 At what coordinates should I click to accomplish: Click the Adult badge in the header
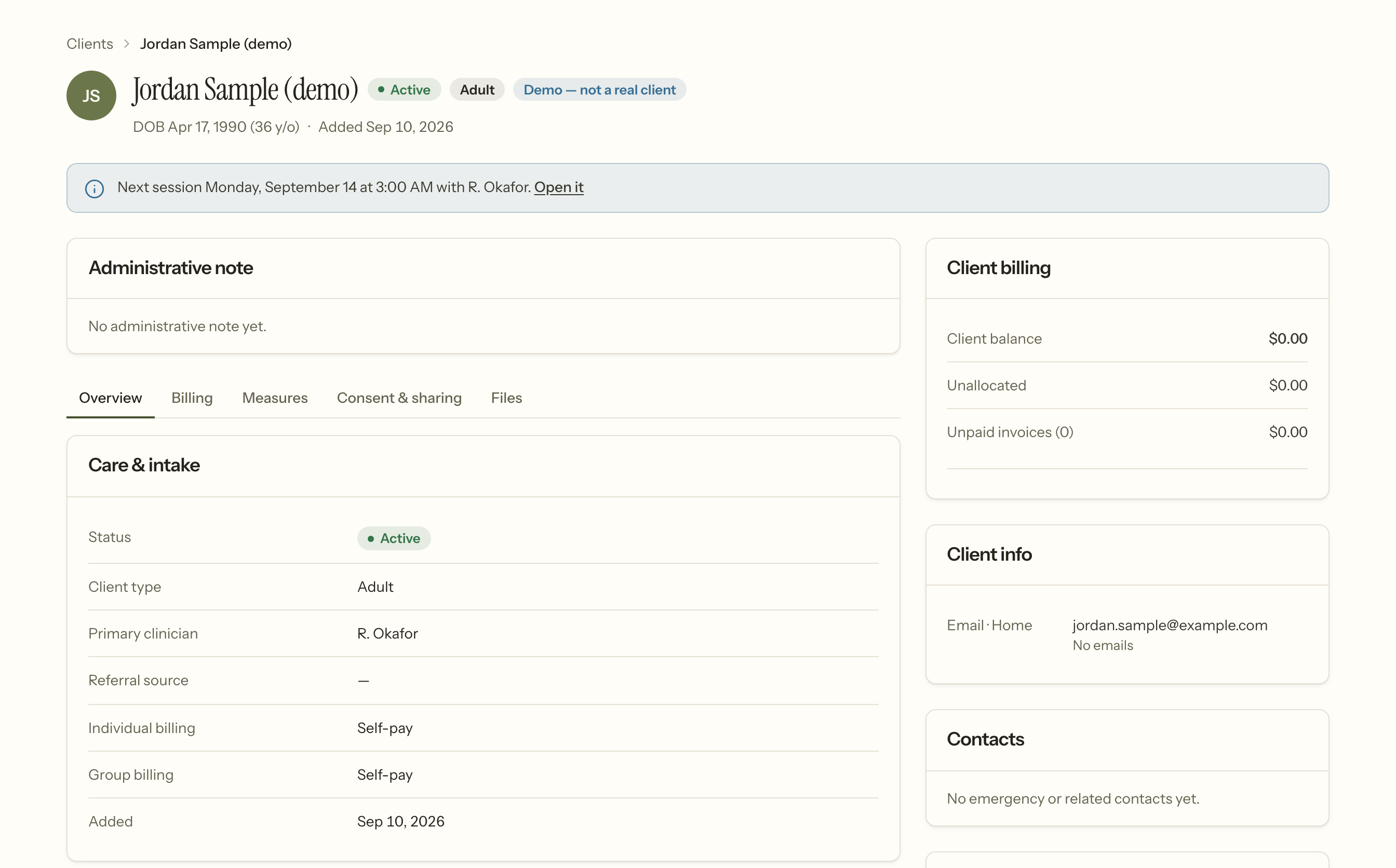[477, 90]
